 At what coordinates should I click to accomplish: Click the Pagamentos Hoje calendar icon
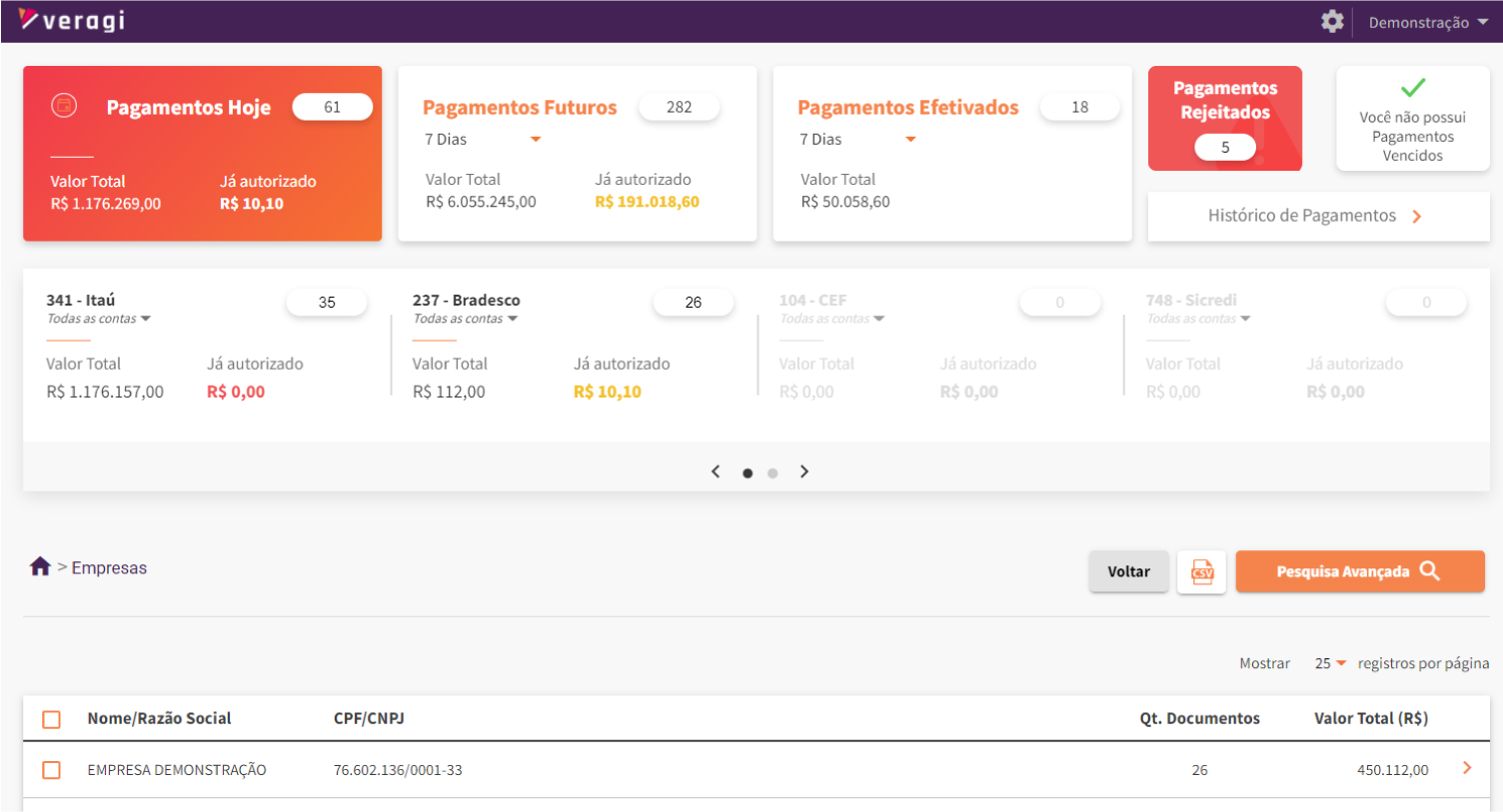pos(64,105)
